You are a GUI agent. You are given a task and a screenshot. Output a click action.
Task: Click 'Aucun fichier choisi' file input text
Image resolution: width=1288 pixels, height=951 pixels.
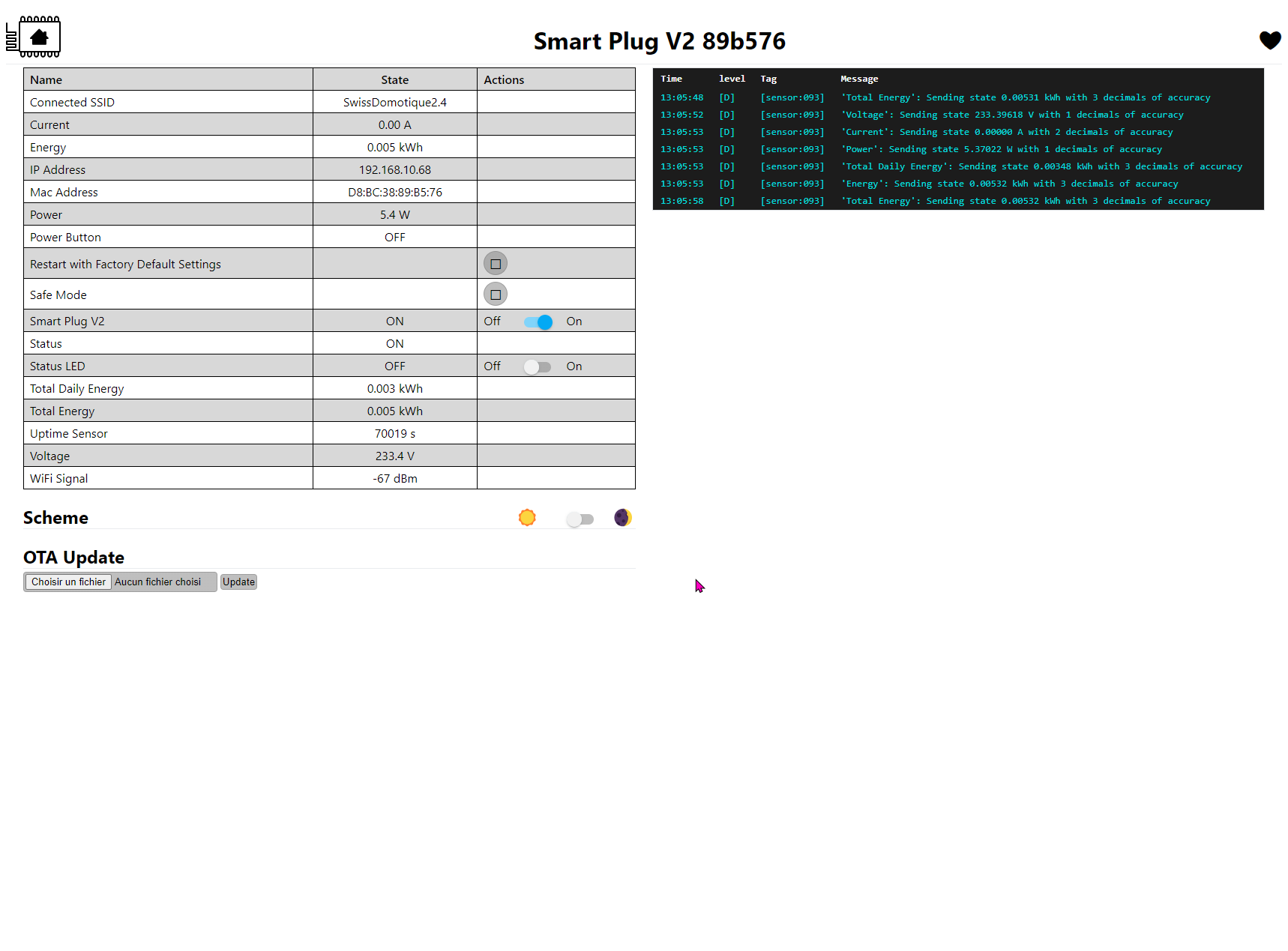[x=157, y=582]
